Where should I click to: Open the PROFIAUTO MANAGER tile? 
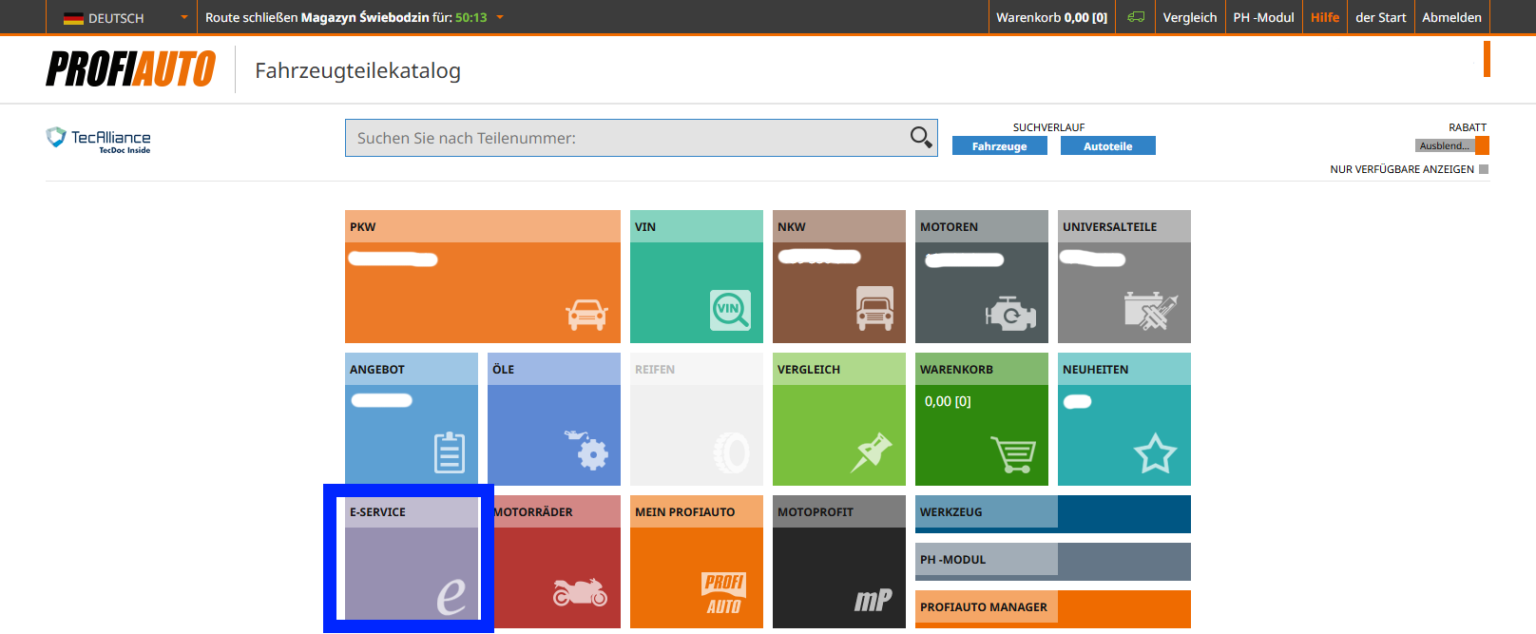coord(1052,608)
